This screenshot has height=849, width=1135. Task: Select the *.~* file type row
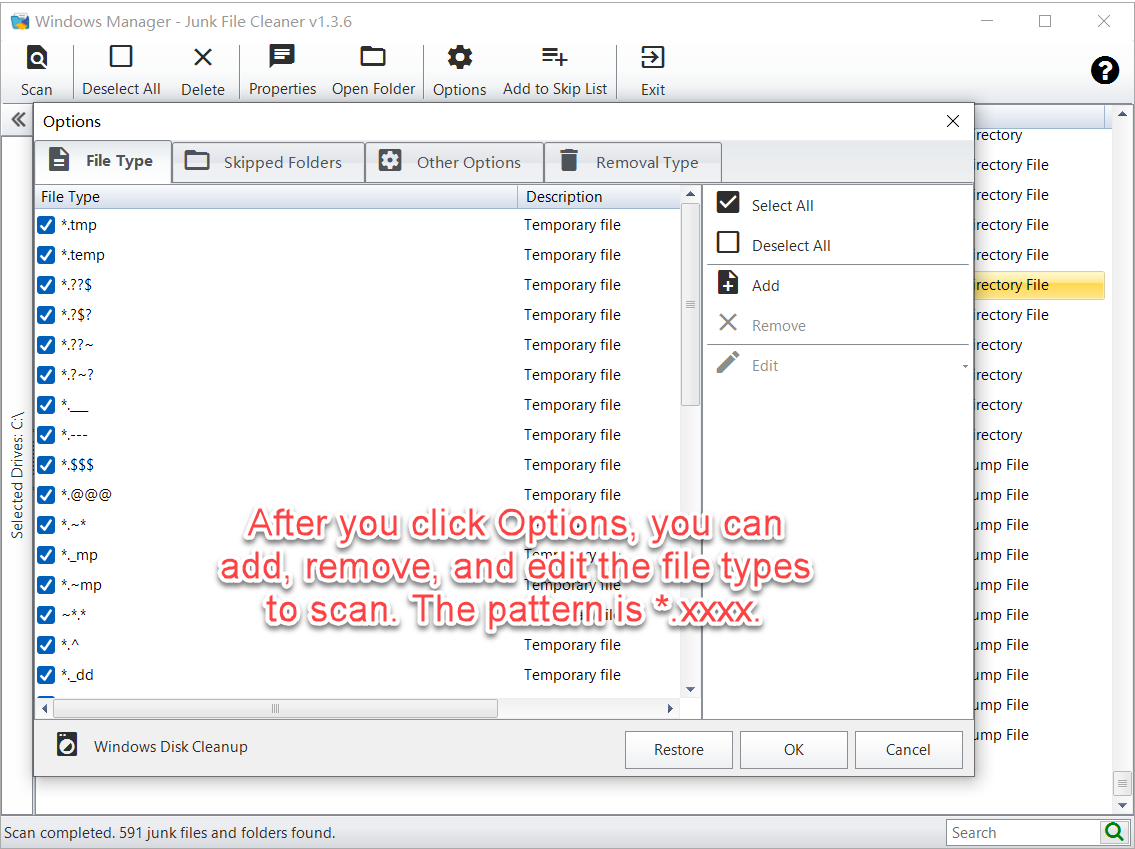358,525
